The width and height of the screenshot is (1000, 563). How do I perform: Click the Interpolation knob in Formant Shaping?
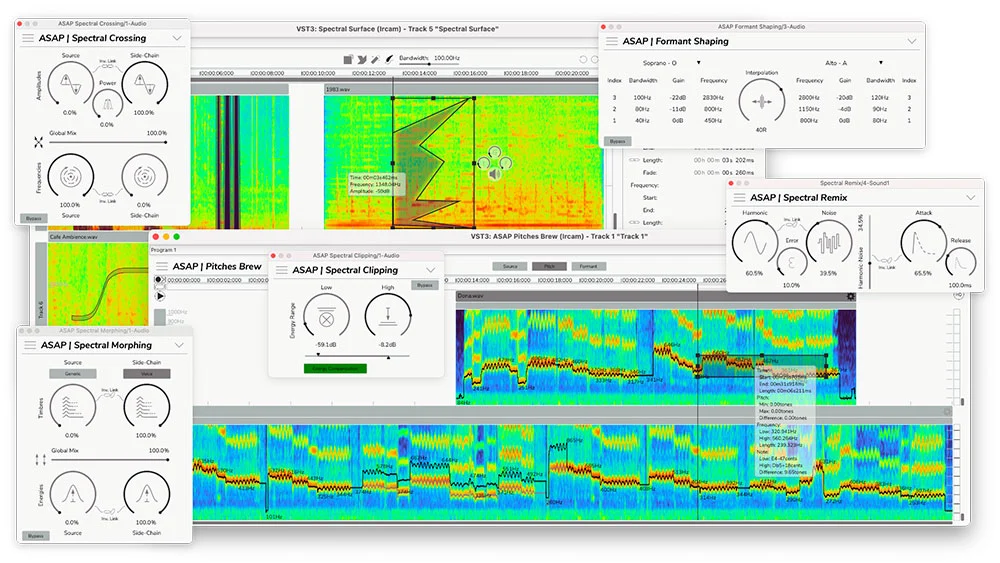[x=761, y=102]
